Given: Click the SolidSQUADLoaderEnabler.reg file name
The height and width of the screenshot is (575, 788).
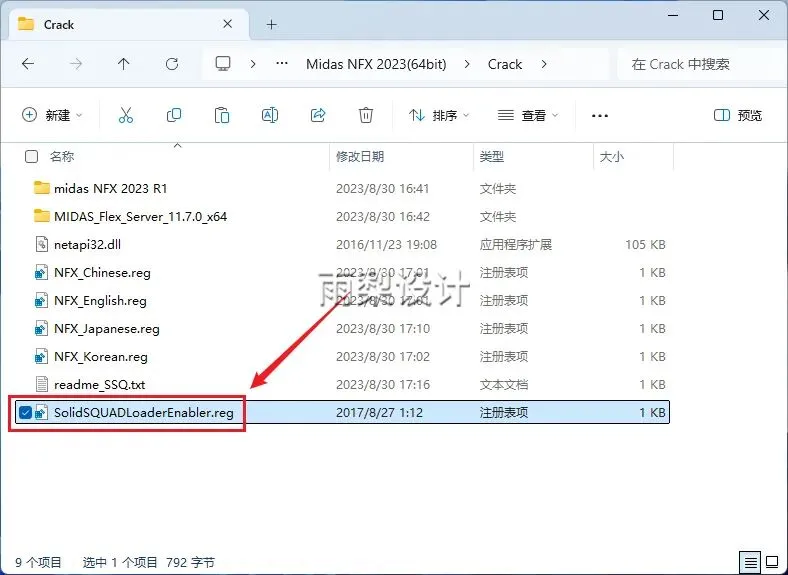Looking at the screenshot, I should click(144, 413).
